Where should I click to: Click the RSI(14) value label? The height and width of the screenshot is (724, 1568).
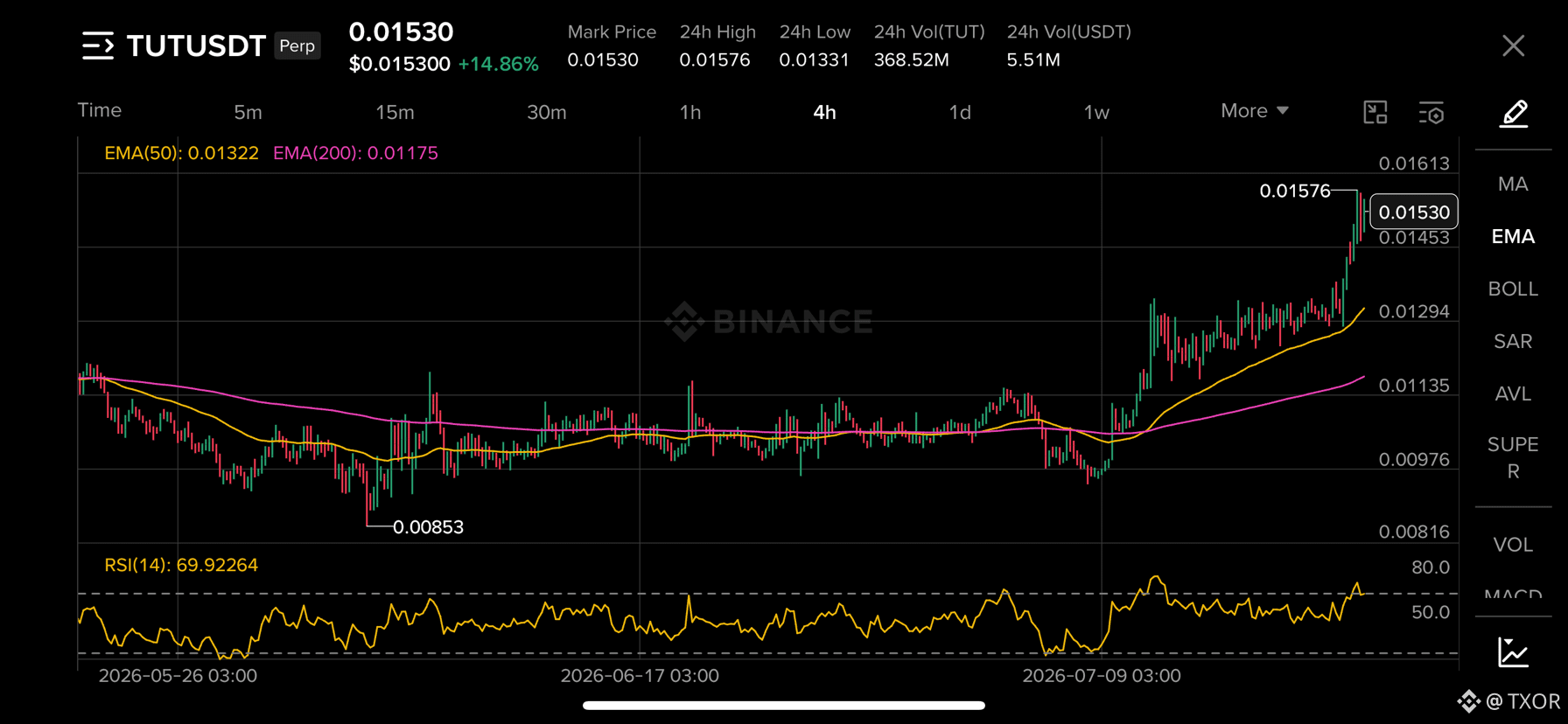click(x=181, y=565)
